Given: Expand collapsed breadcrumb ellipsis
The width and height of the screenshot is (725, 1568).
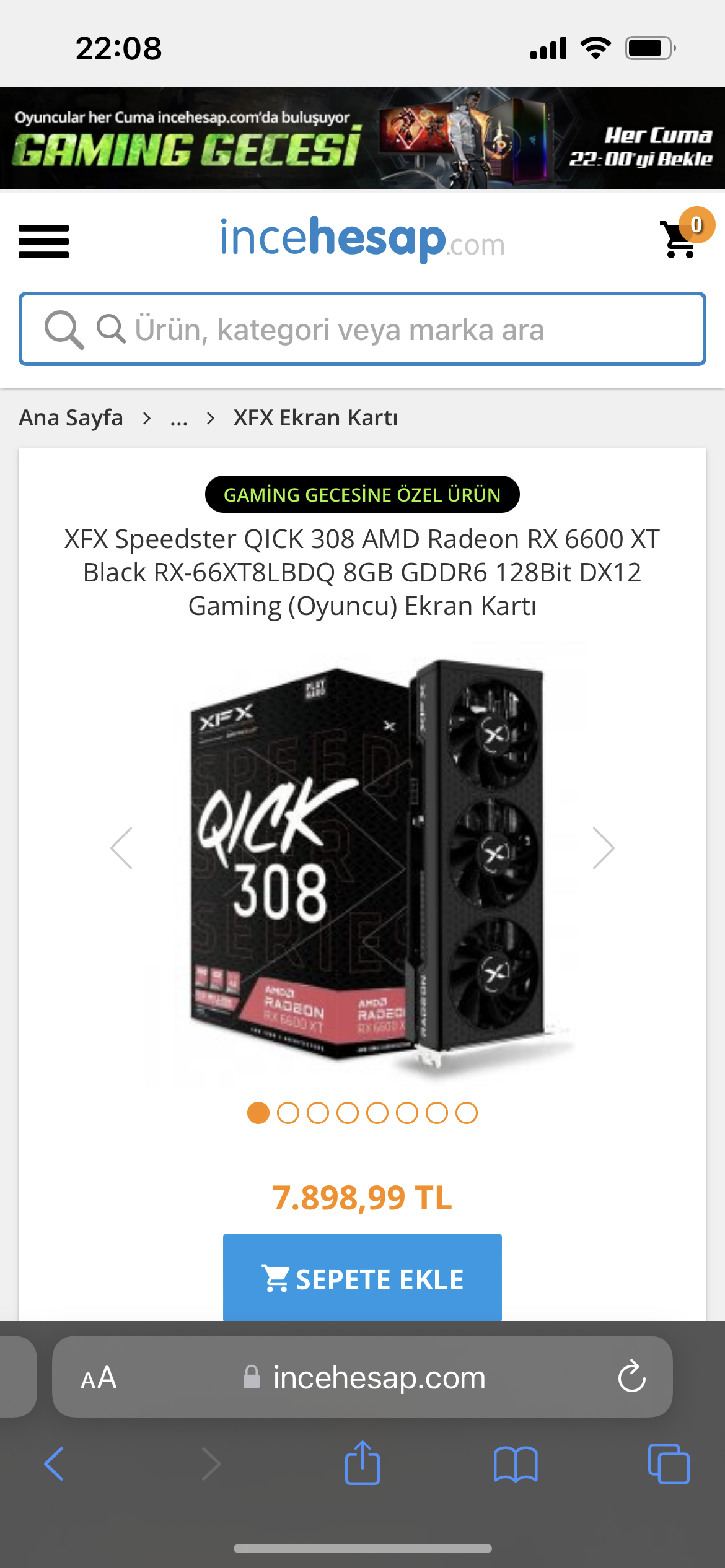Looking at the screenshot, I should (x=179, y=419).
